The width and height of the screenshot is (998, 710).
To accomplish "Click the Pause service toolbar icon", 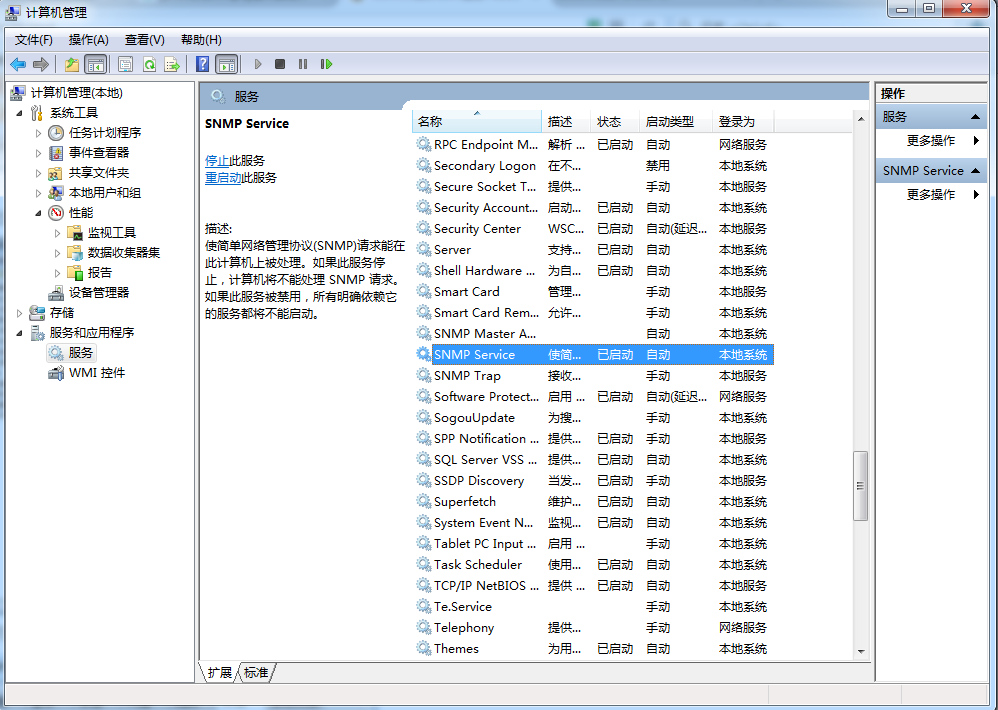I will [x=303, y=64].
